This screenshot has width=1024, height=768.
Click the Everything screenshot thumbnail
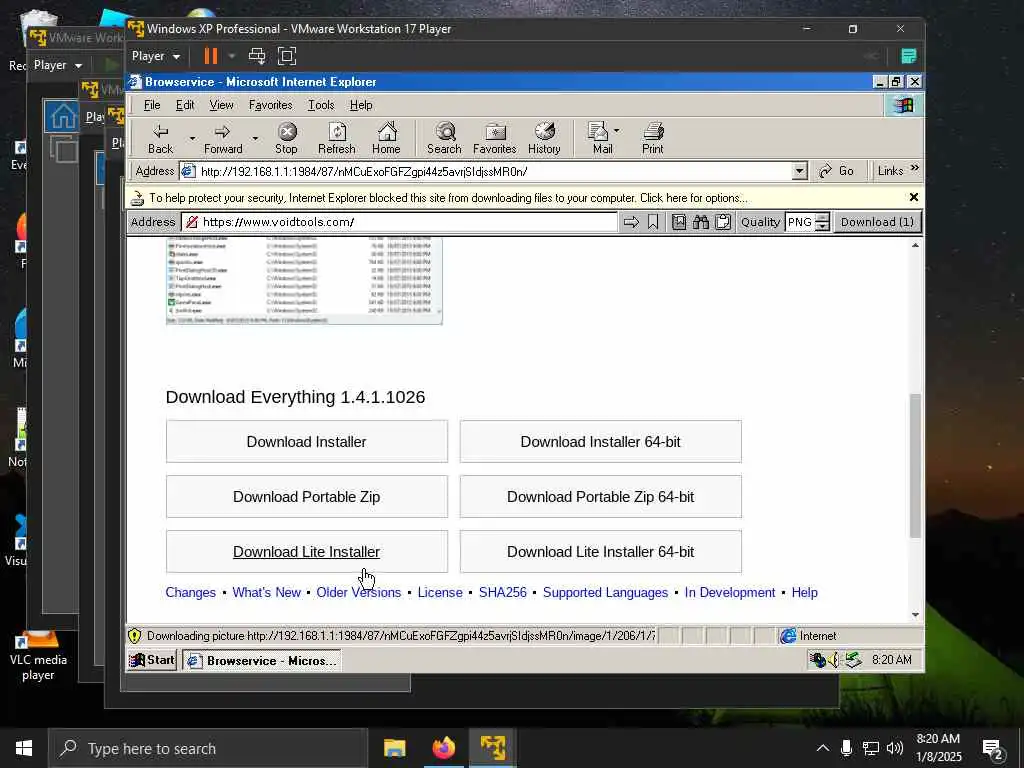tap(304, 281)
